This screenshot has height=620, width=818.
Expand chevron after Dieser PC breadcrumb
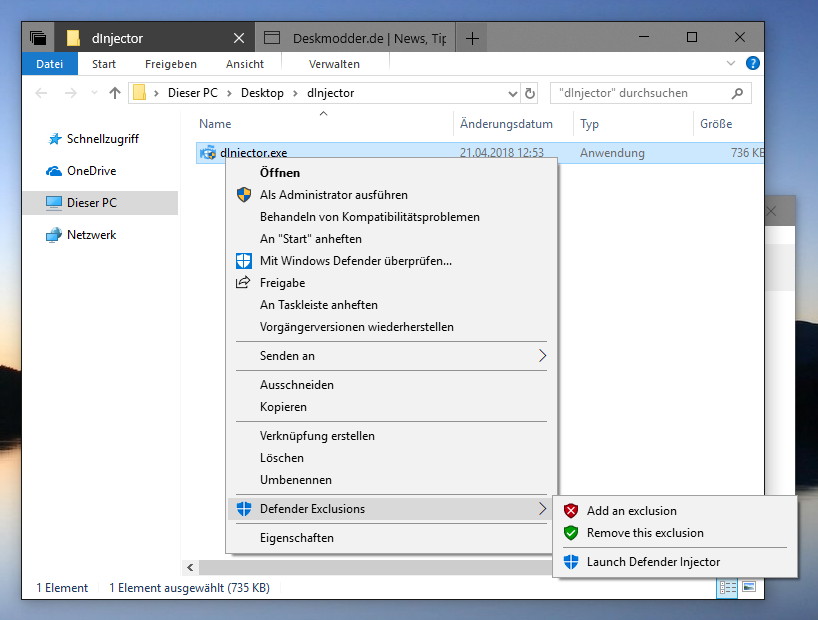(x=229, y=93)
